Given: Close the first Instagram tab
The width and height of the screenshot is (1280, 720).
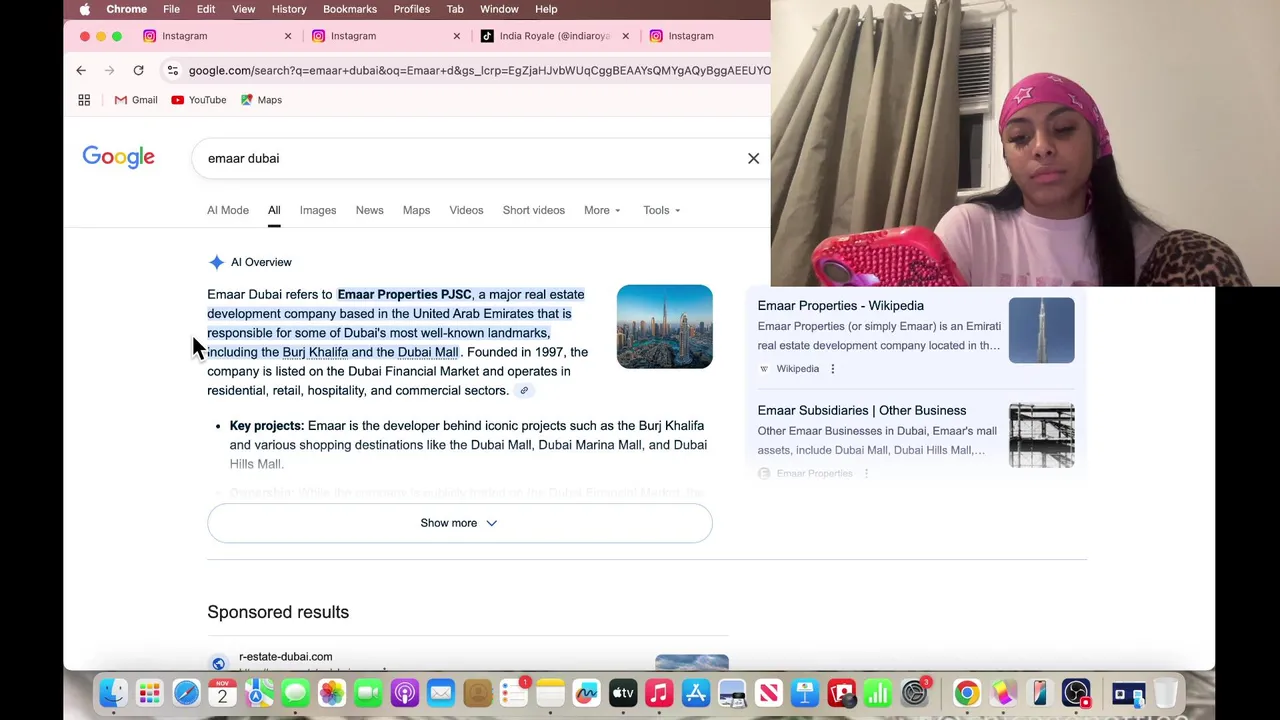Looking at the screenshot, I should (x=288, y=36).
